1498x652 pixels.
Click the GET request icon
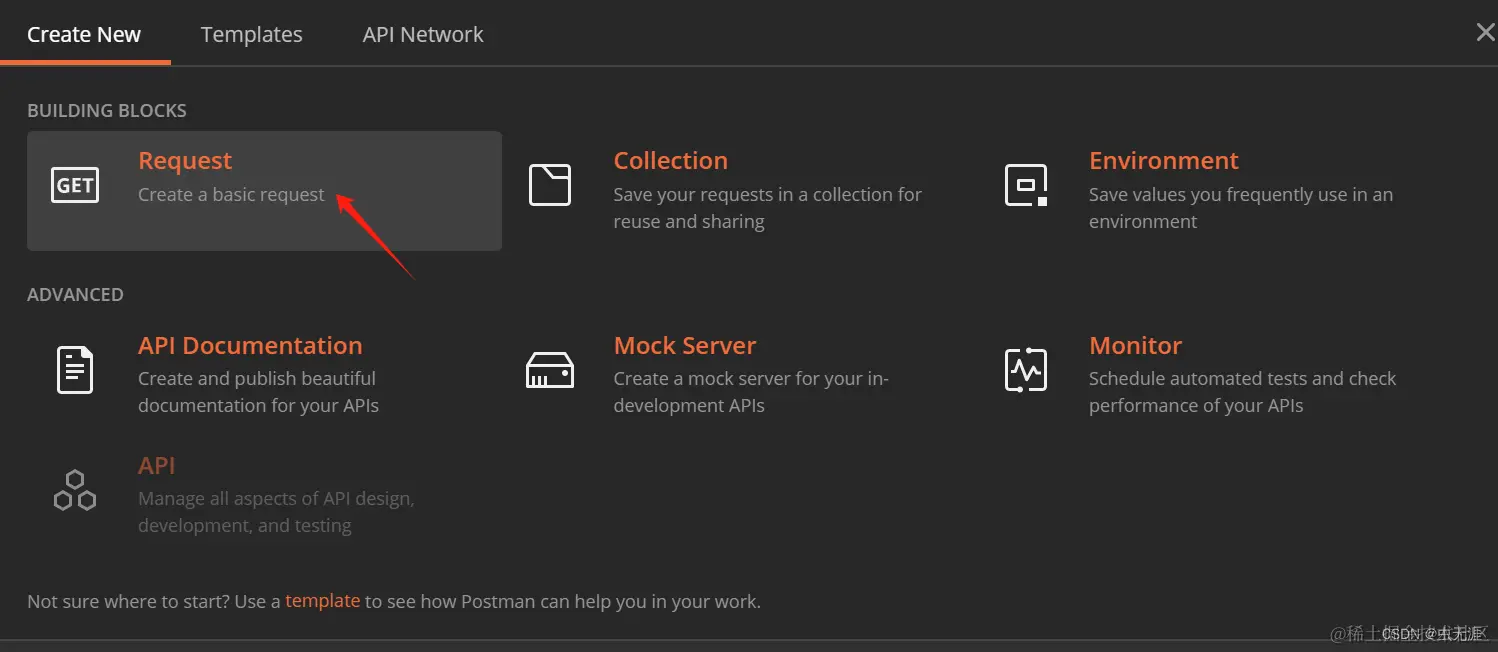(x=75, y=185)
